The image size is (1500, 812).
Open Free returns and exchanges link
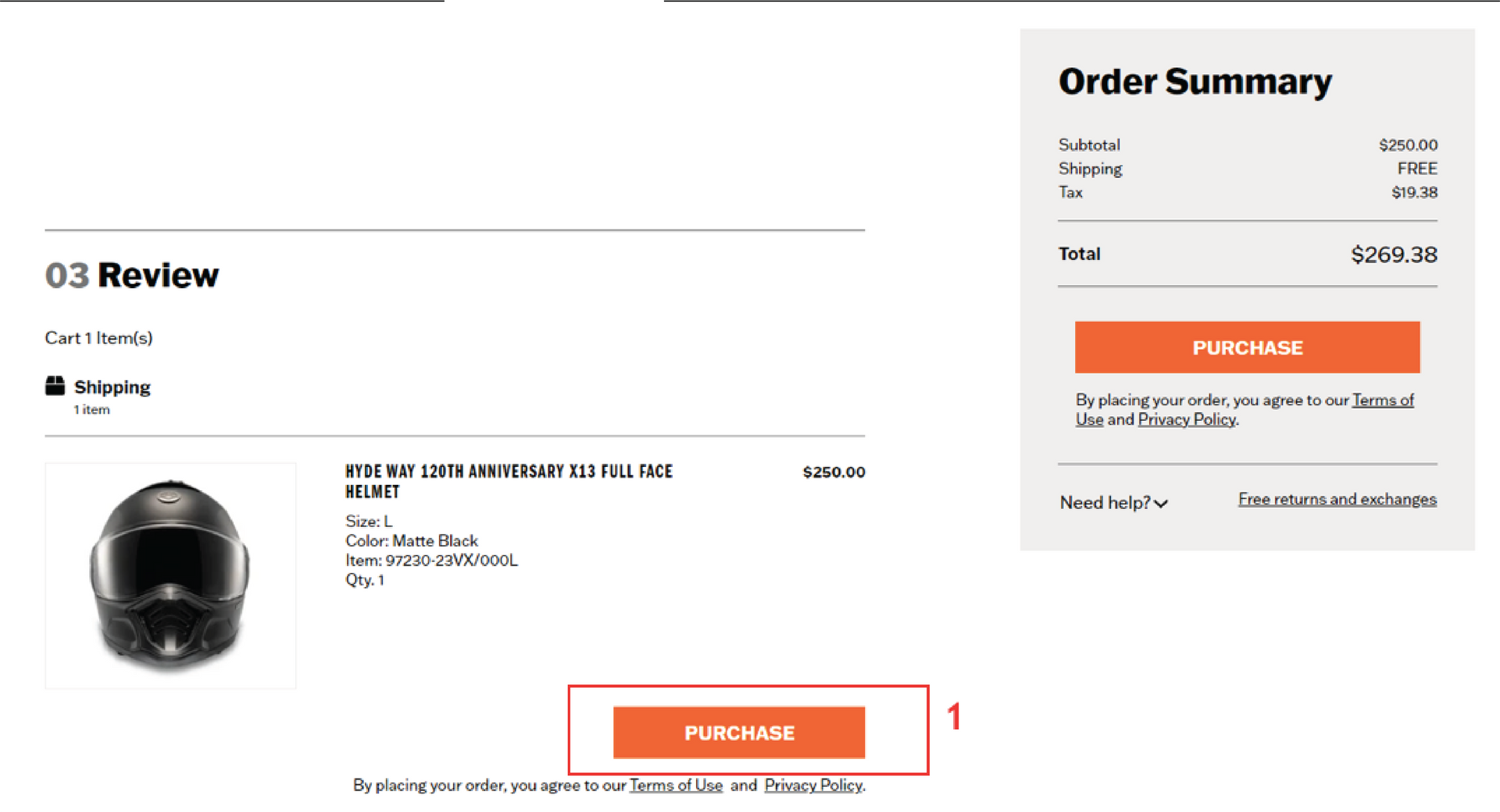click(1337, 499)
